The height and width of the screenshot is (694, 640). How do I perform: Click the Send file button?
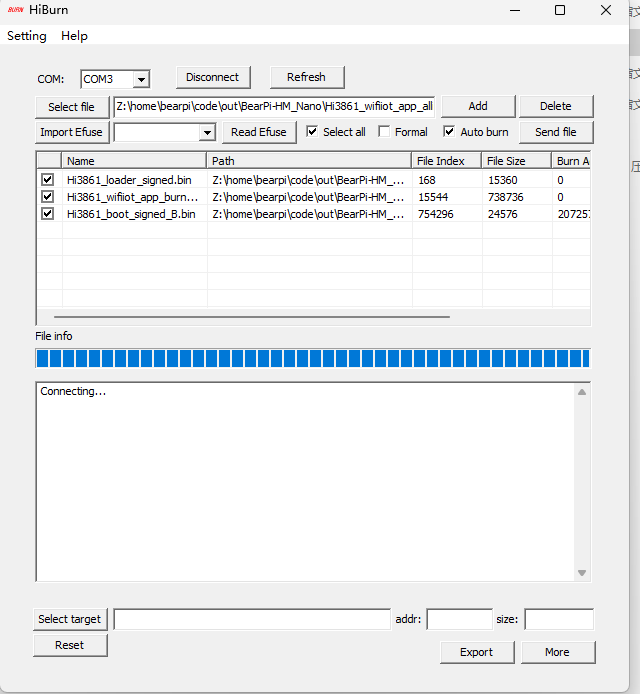point(556,132)
